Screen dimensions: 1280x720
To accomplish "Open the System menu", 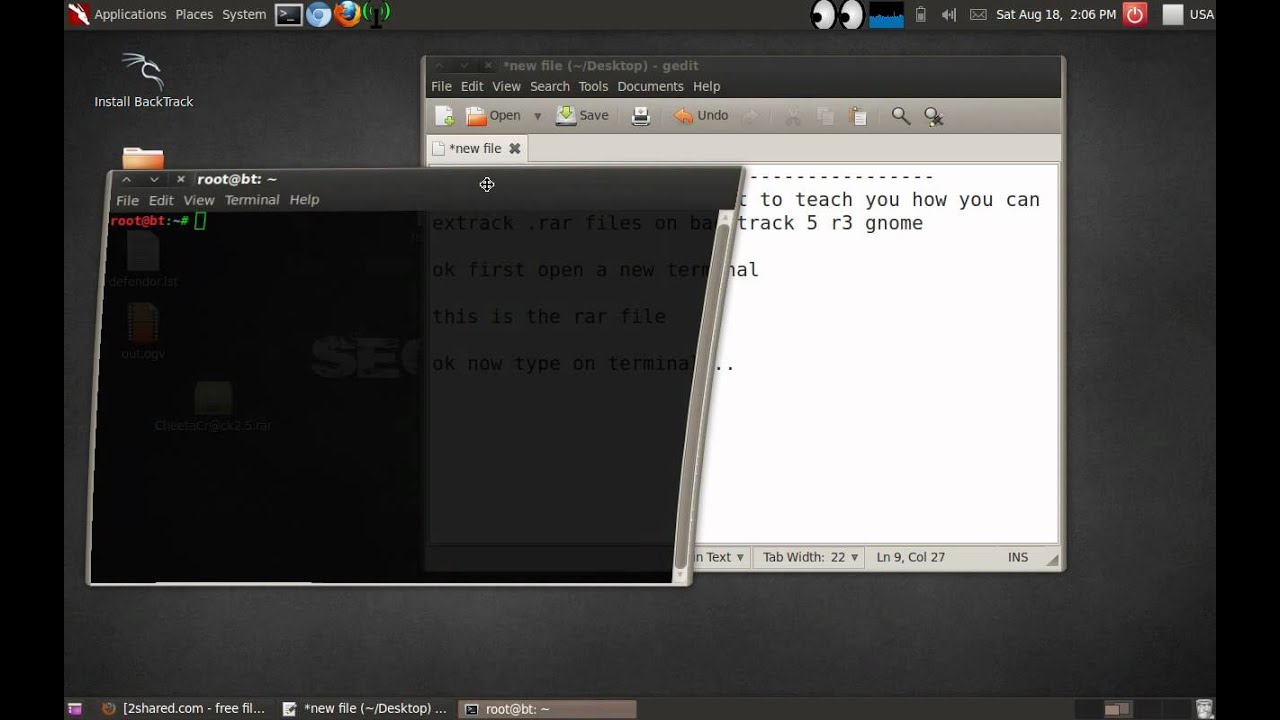I will [x=244, y=14].
